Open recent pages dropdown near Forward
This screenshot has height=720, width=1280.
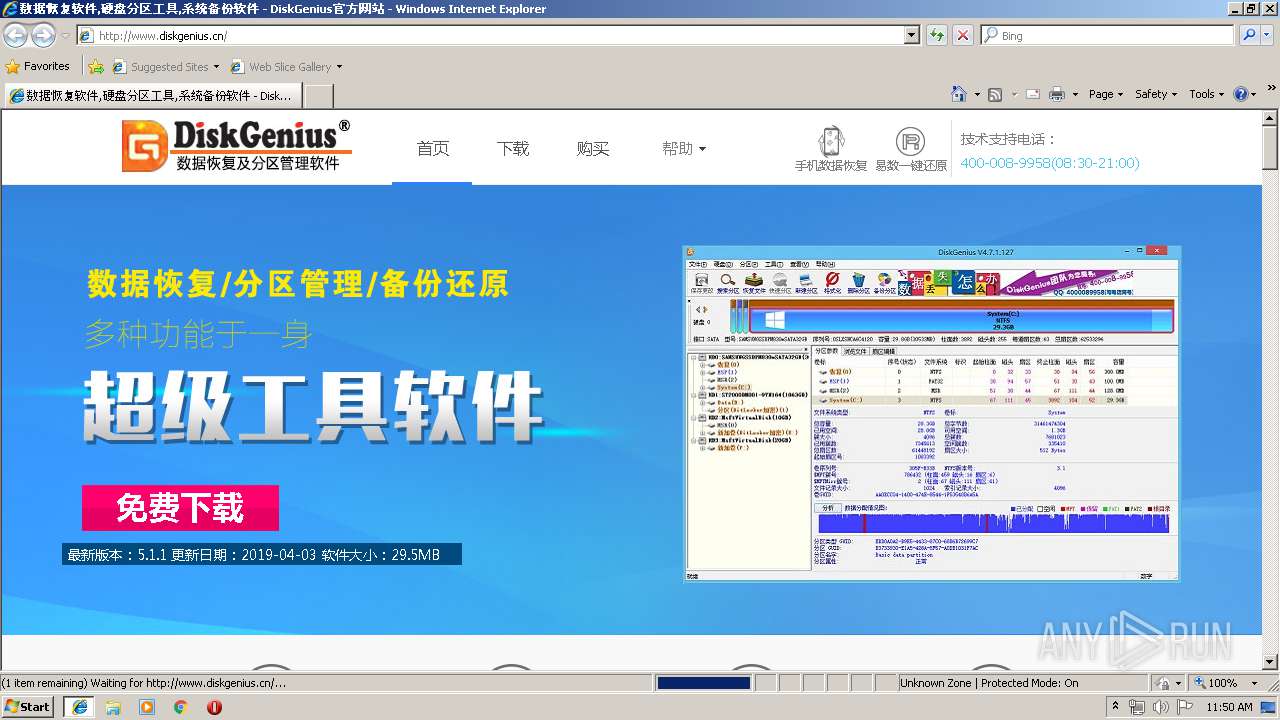pyautogui.click(x=65, y=35)
